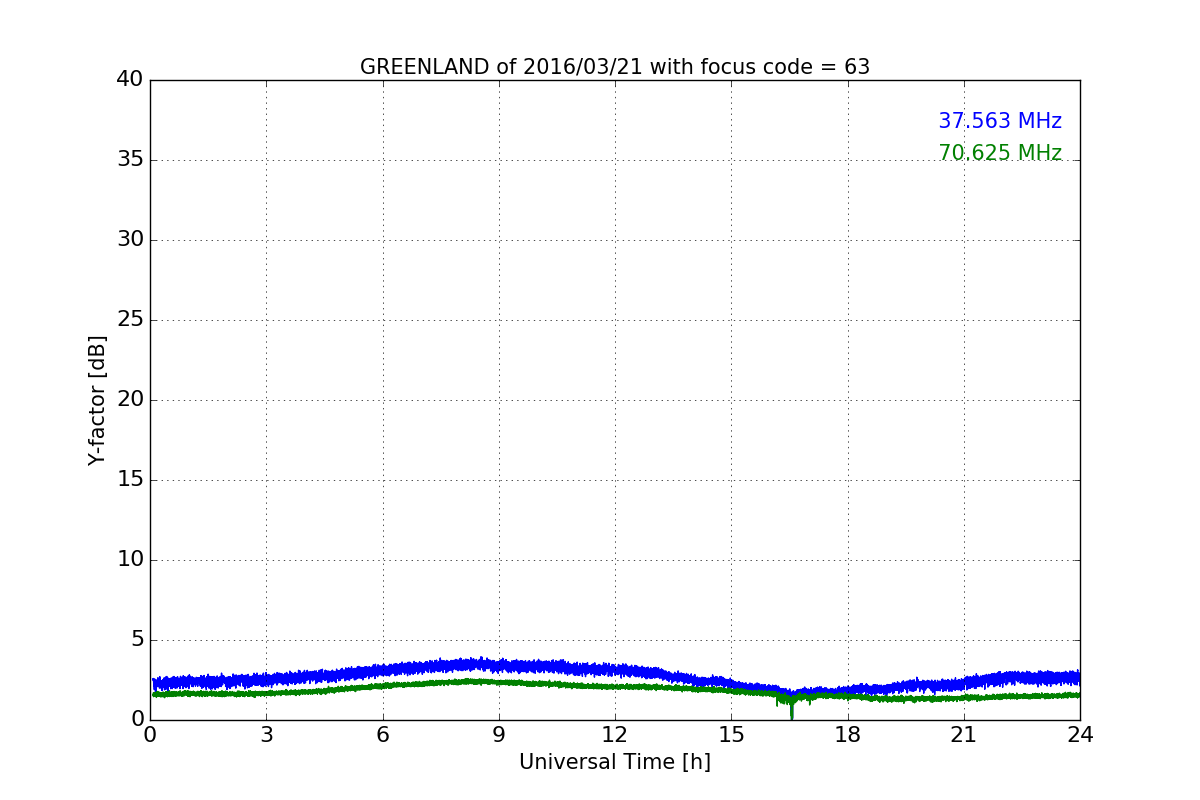Select the green 70.625 MHz legend label
1200x800 pixels.
(1000, 153)
